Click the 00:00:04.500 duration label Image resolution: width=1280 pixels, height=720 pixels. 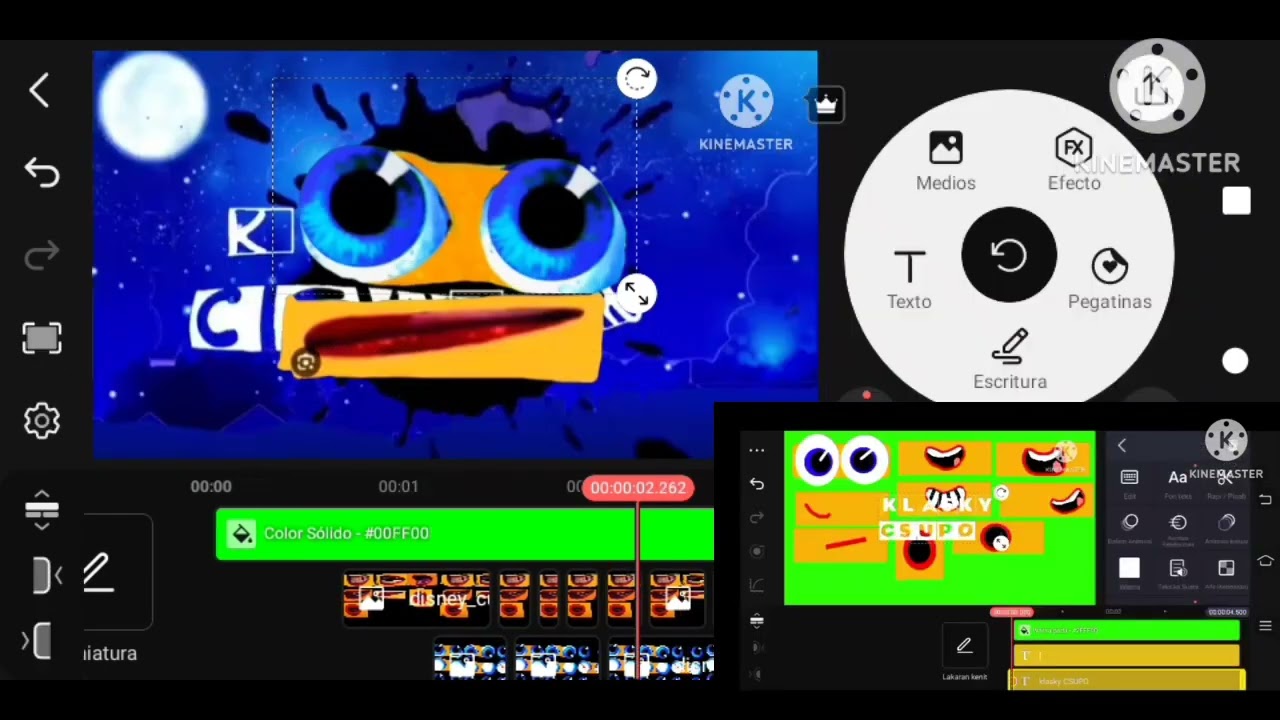(x=1227, y=612)
